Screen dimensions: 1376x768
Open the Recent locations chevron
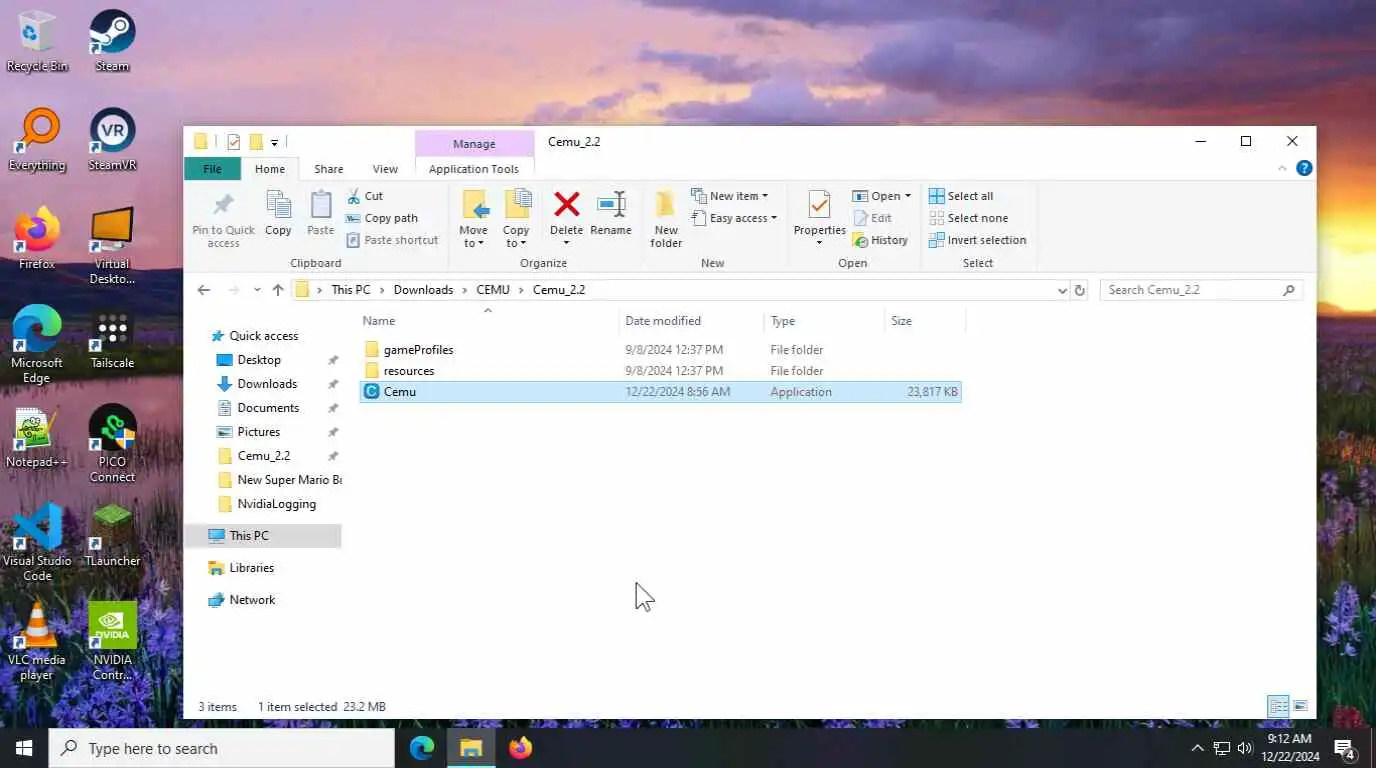coord(257,290)
